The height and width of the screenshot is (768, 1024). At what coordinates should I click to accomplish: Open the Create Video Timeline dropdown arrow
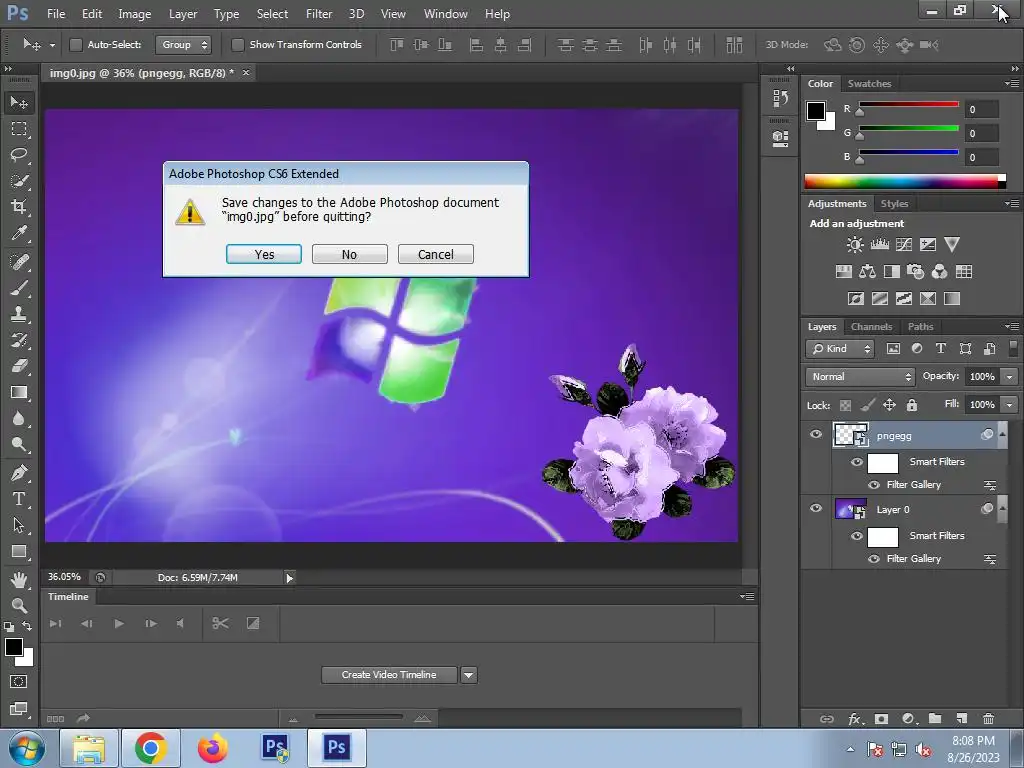click(x=469, y=675)
